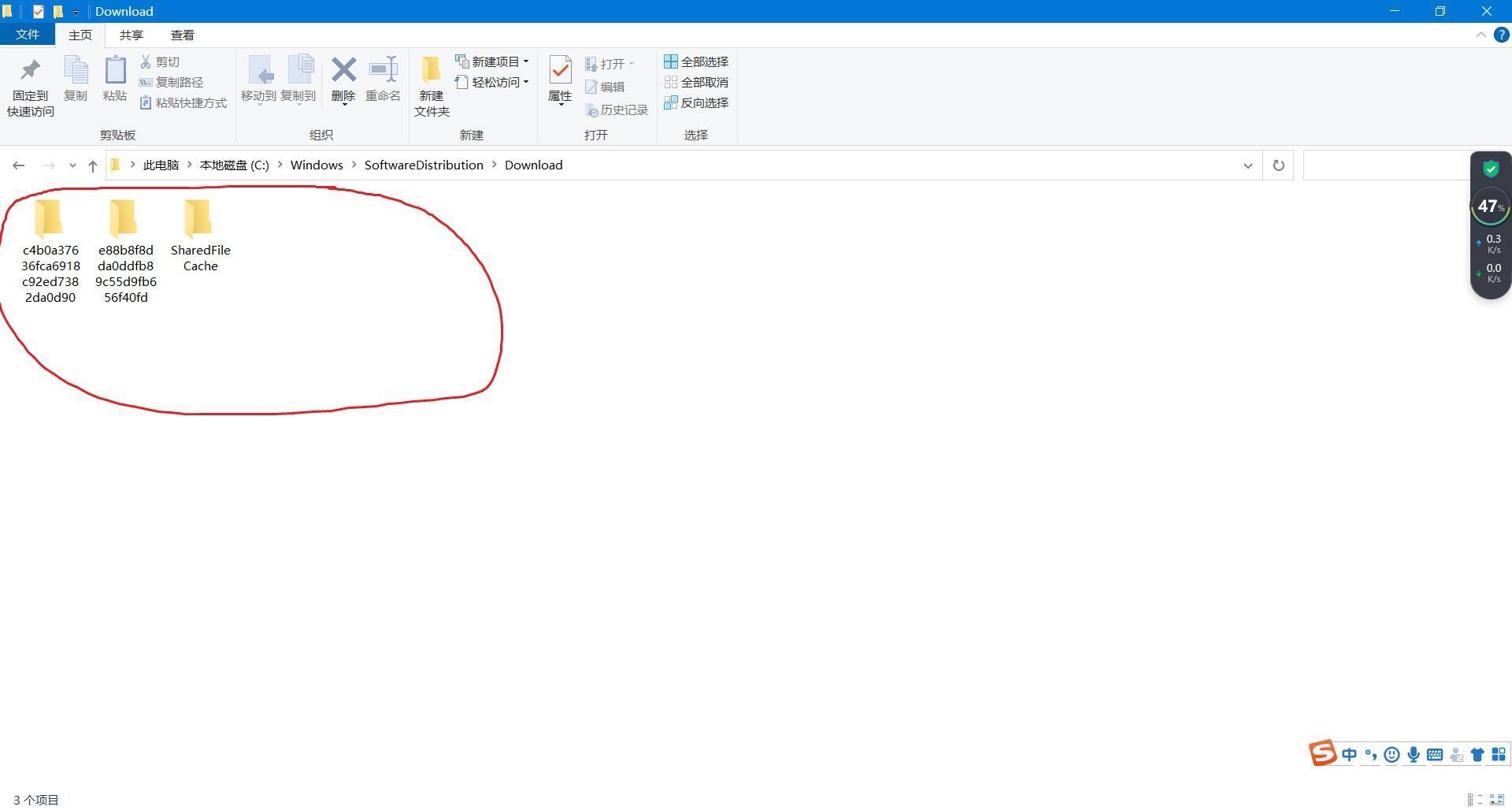The height and width of the screenshot is (810, 1512).
Task: Click 反向选择 invert selection
Action: pyautogui.click(x=696, y=102)
